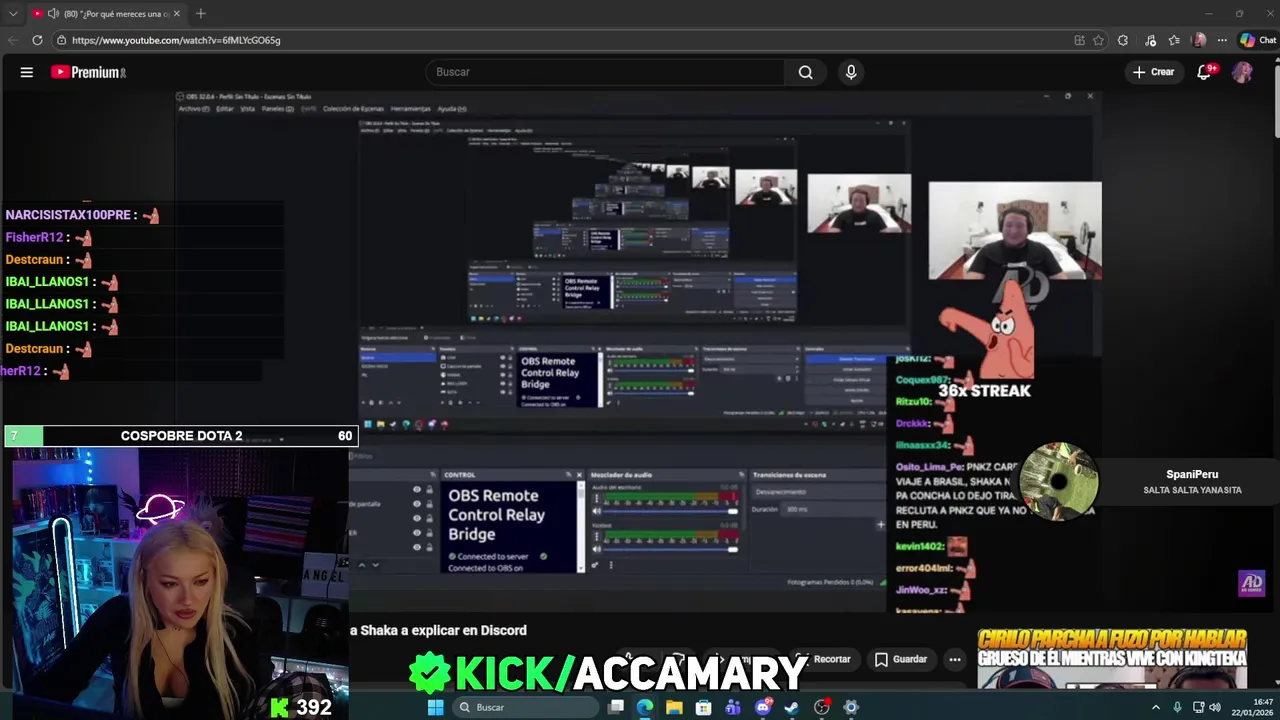This screenshot has height=720, width=1280.
Task: Open browser profile picture icon
Action: click(1199, 40)
